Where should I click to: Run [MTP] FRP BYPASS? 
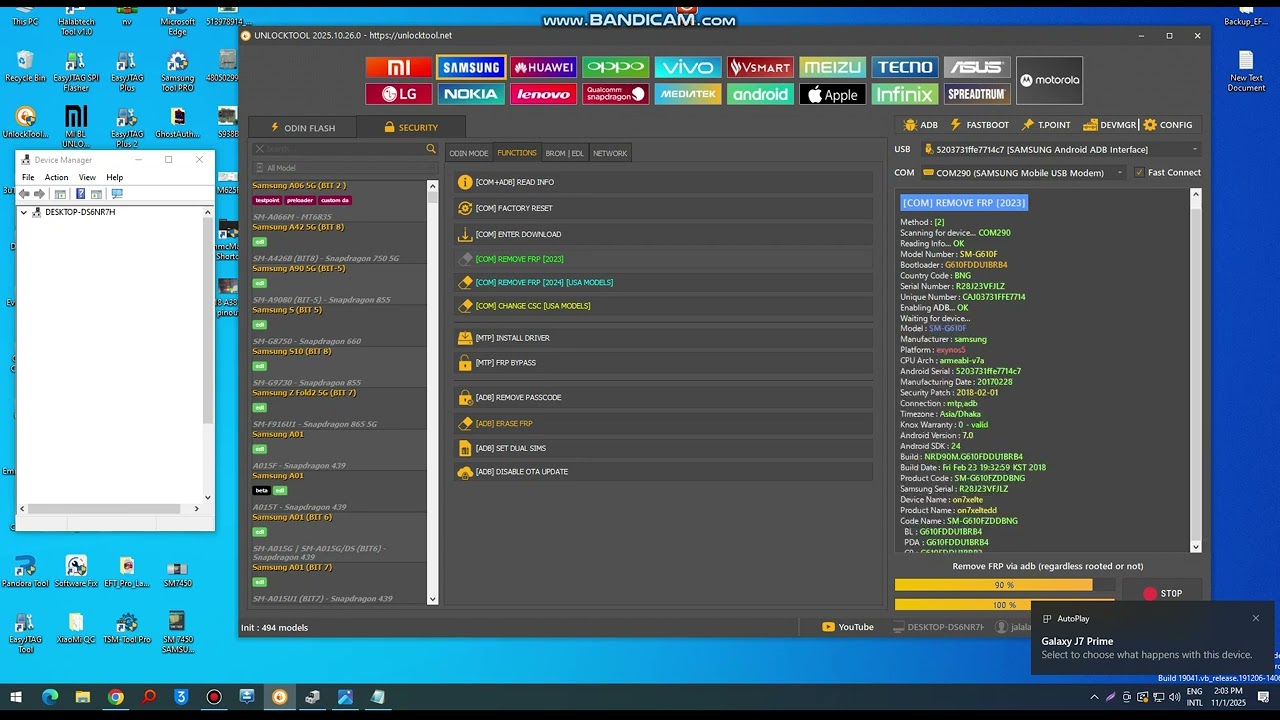point(663,363)
